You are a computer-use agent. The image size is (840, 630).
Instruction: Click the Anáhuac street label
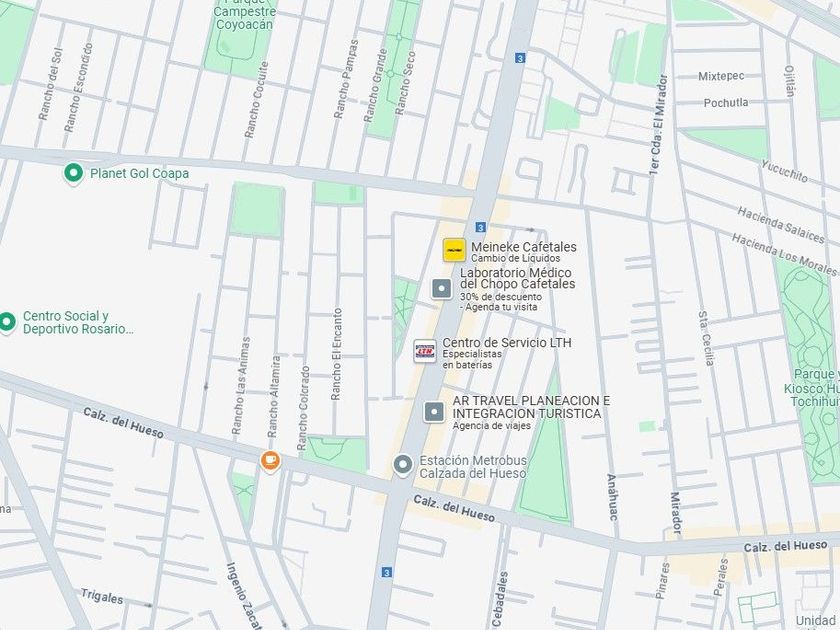[612, 497]
